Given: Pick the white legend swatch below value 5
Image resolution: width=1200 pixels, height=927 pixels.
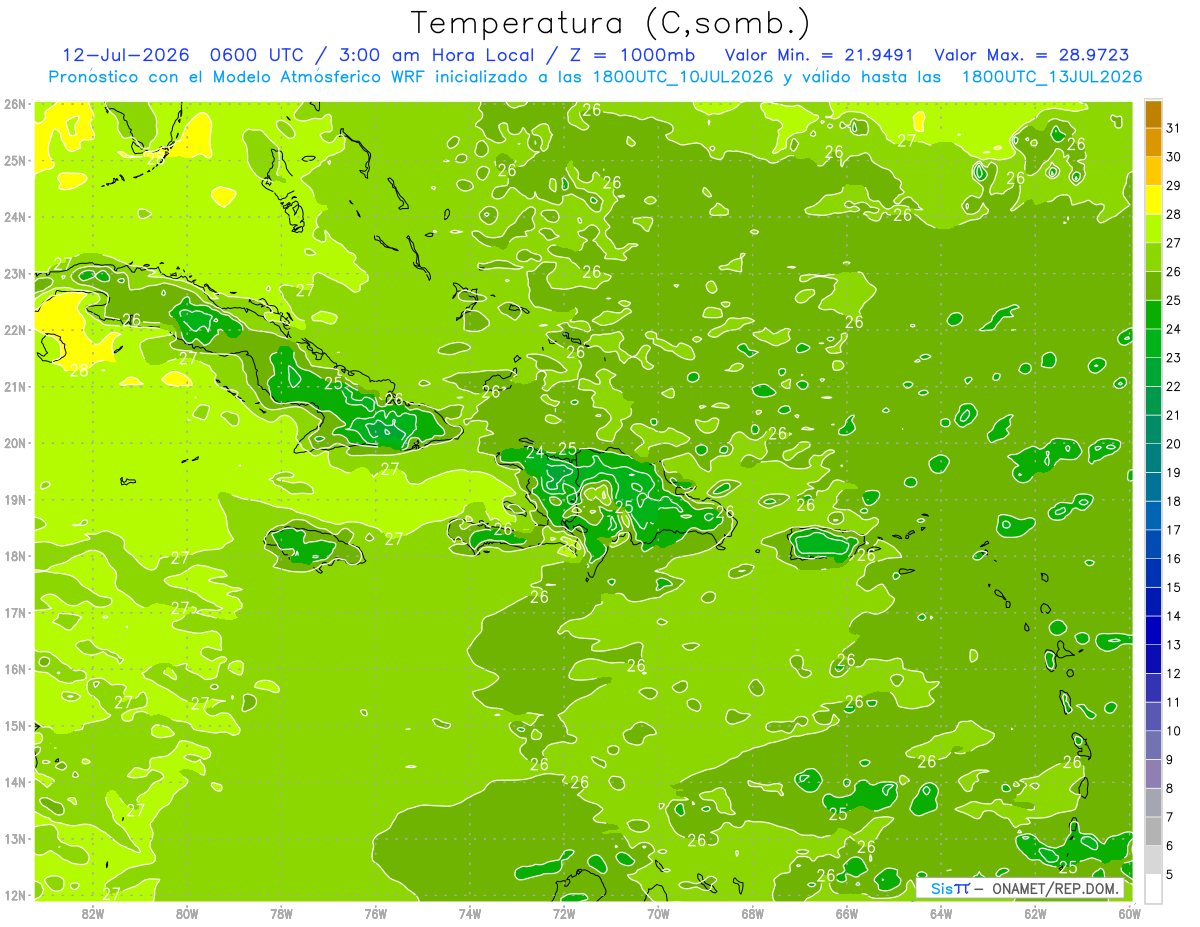Looking at the screenshot, I should tap(1153, 888).
